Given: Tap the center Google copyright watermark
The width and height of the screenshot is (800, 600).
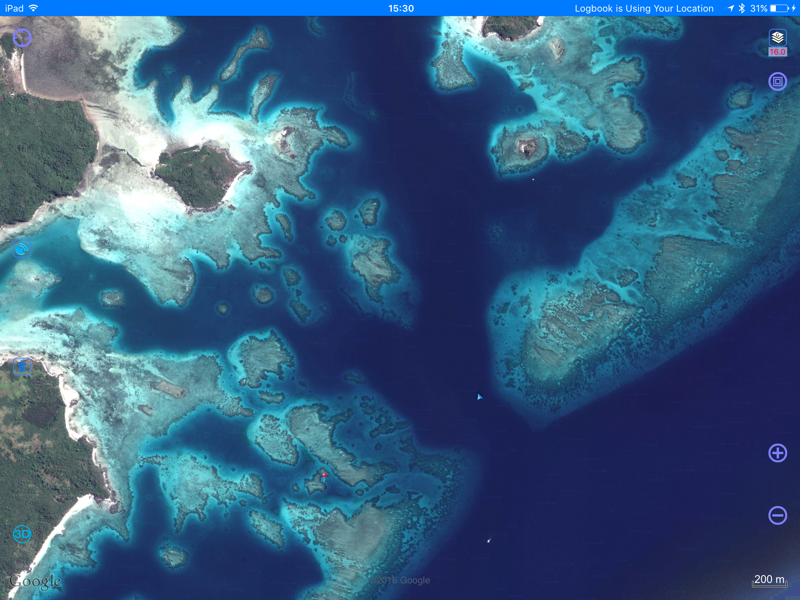Looking at the screenshot, I should point(400,581).
